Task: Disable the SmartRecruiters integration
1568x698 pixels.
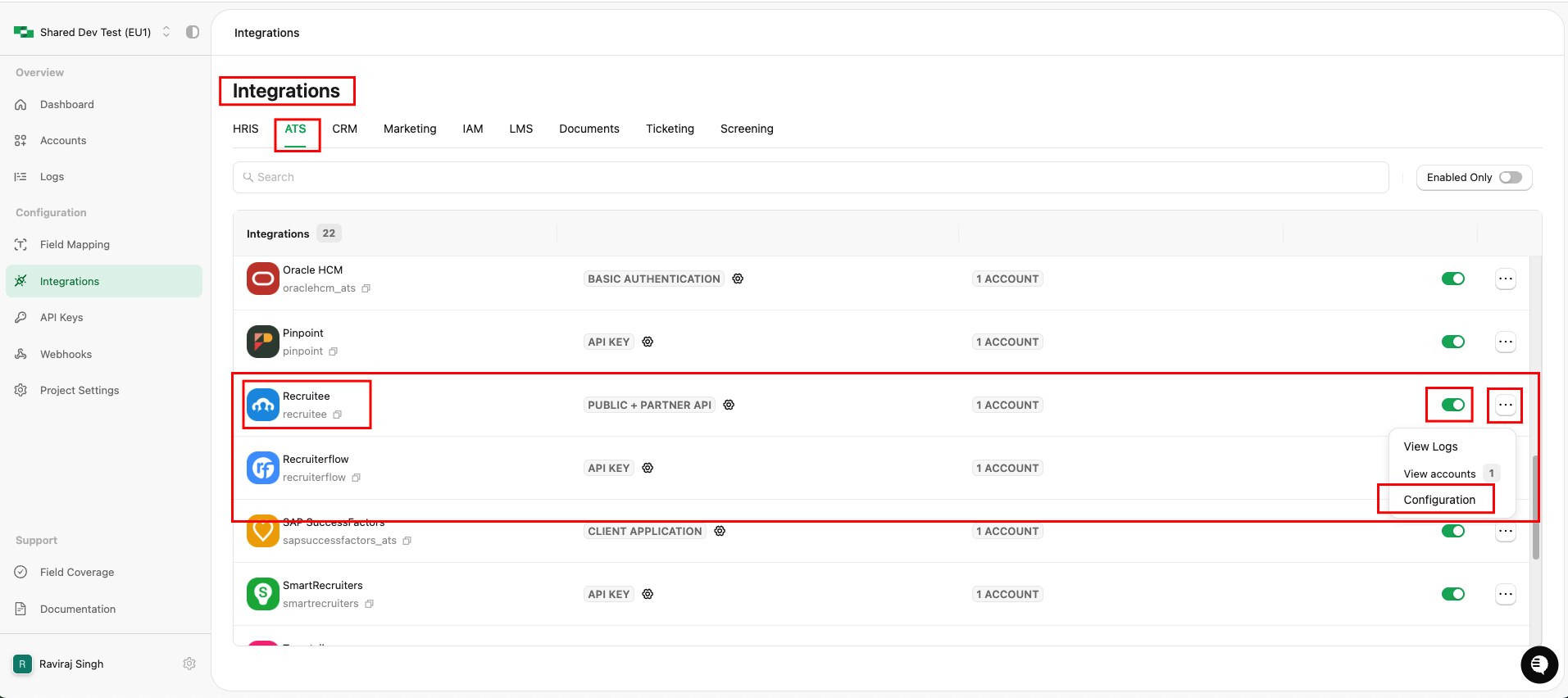Action: click(1453, 594)
